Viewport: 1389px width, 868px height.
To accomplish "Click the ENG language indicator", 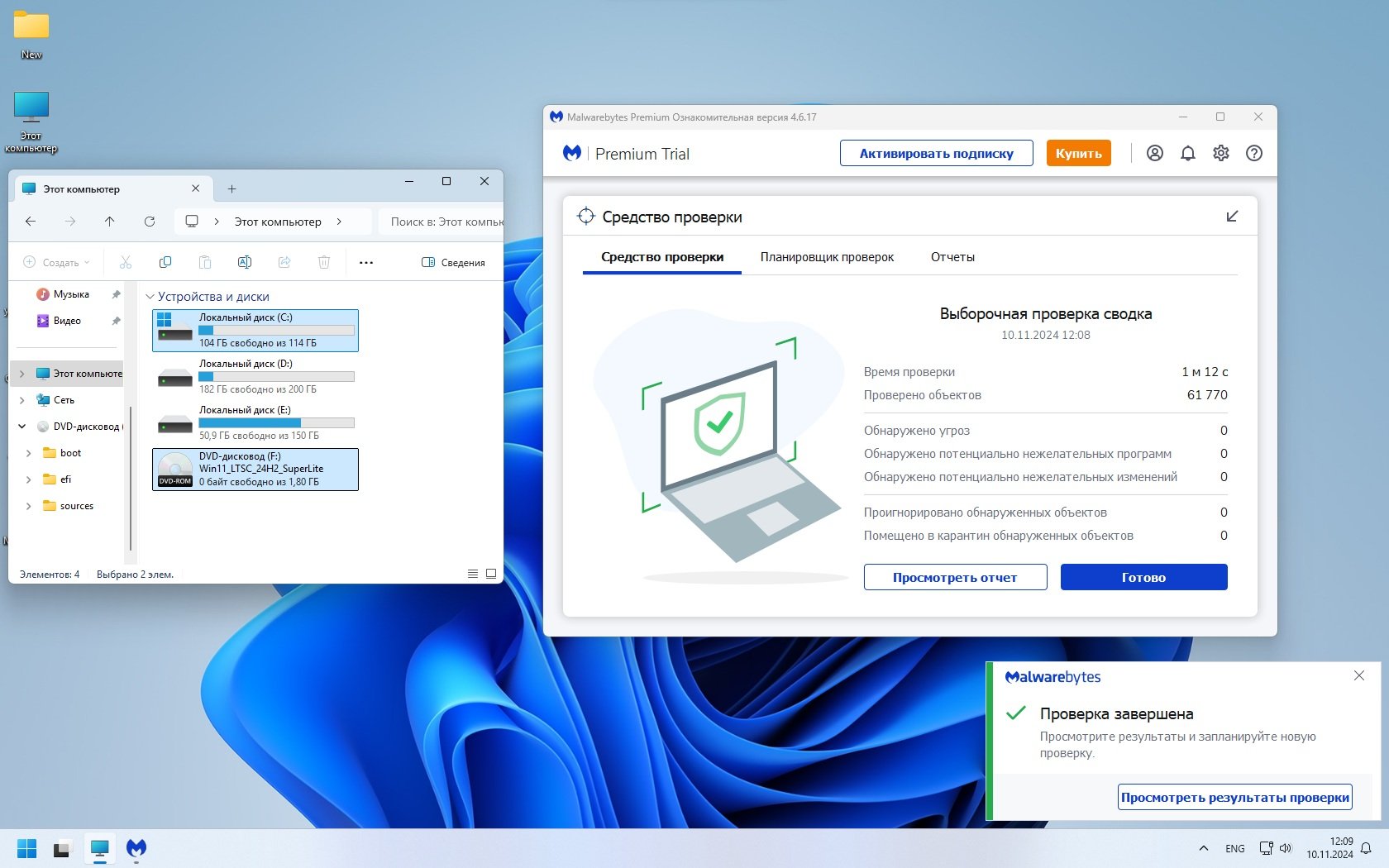I will (1235, 848).
